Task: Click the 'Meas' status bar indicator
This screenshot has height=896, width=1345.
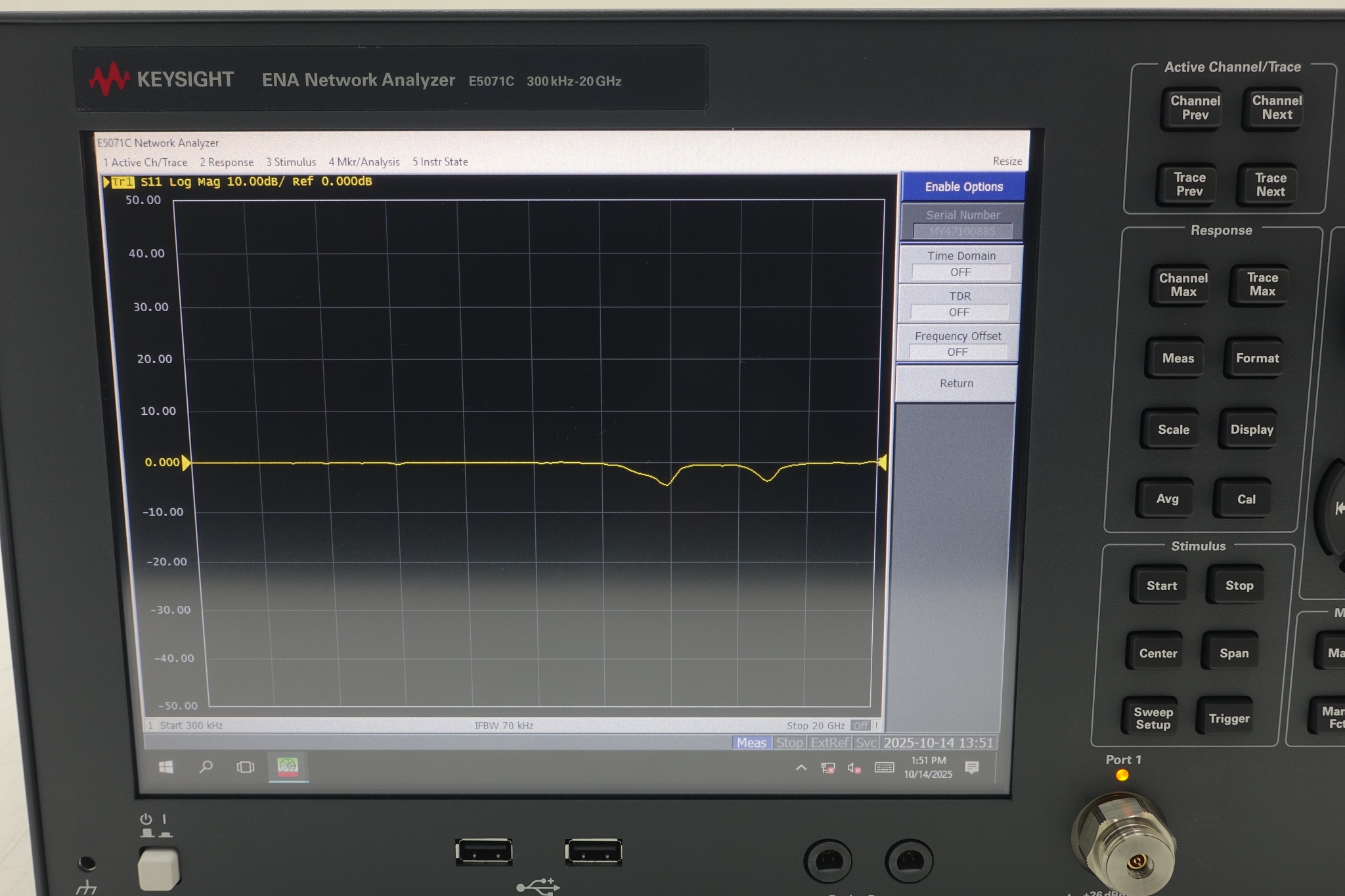Action: pyautogui.click(x=751, y=742)
